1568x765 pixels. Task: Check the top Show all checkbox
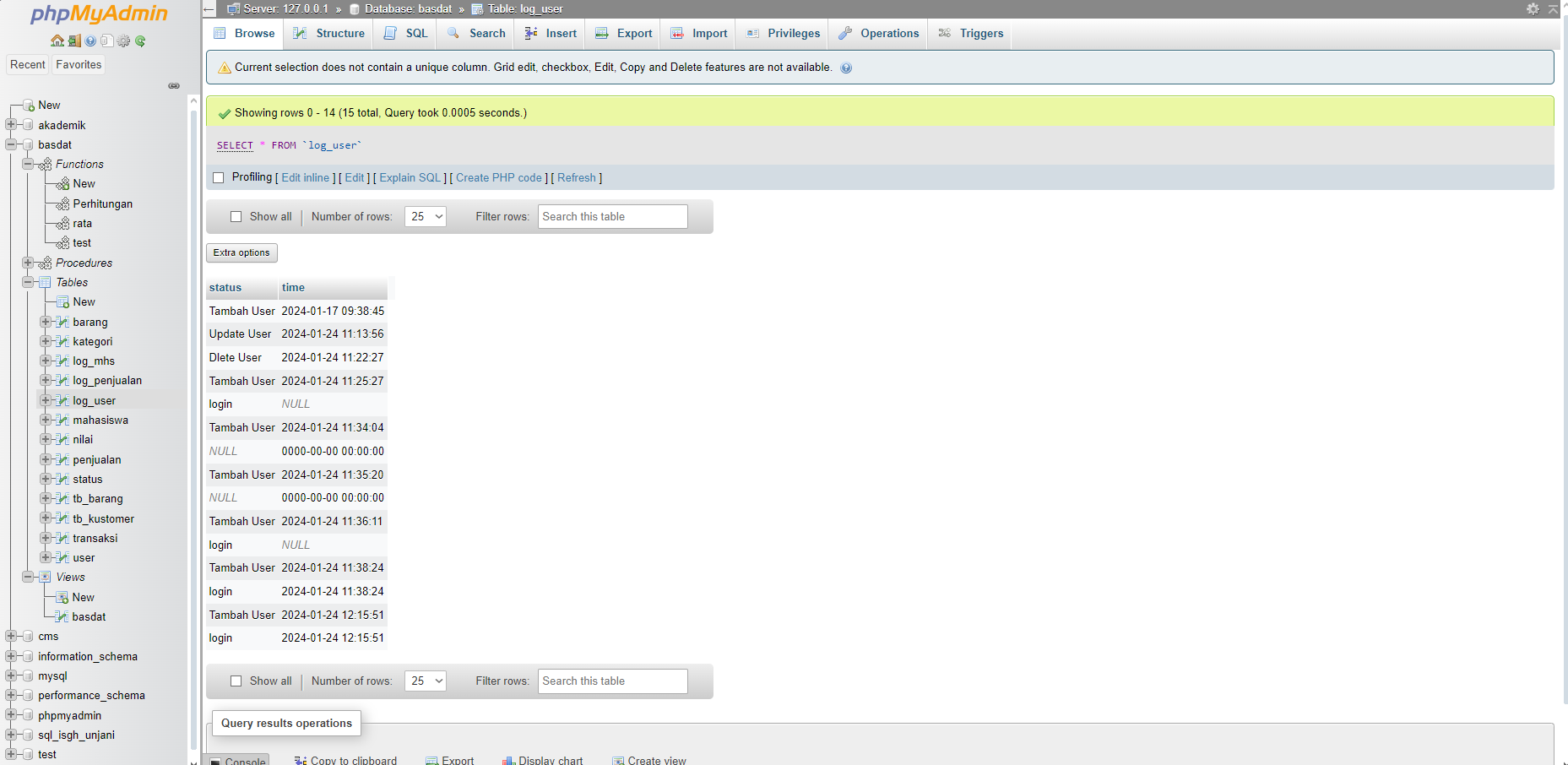(236, 217)
